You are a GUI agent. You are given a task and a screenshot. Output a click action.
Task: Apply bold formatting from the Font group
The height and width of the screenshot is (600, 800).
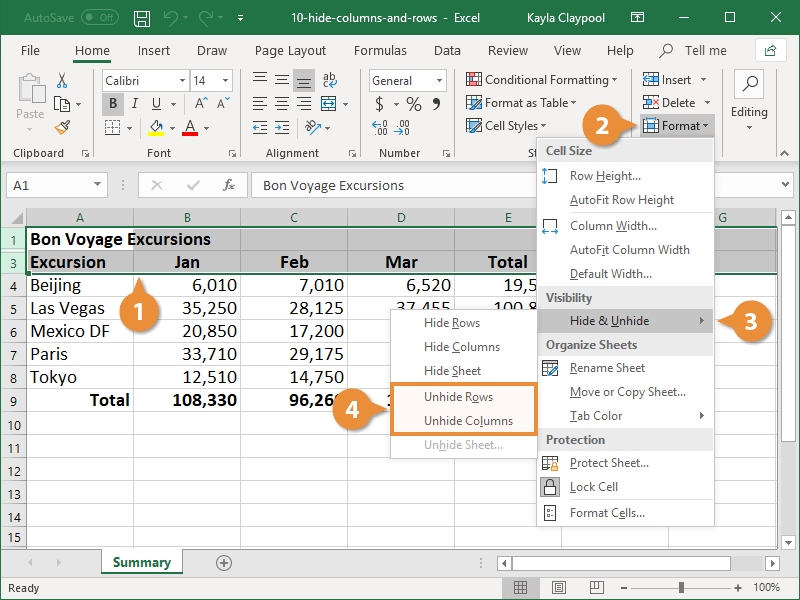click(x=113, y=103)
